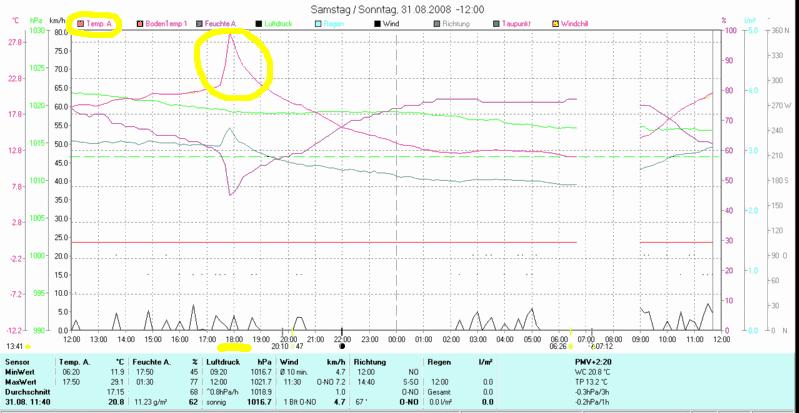Click the Taupunkt legend color box

(x=495, y=22)
